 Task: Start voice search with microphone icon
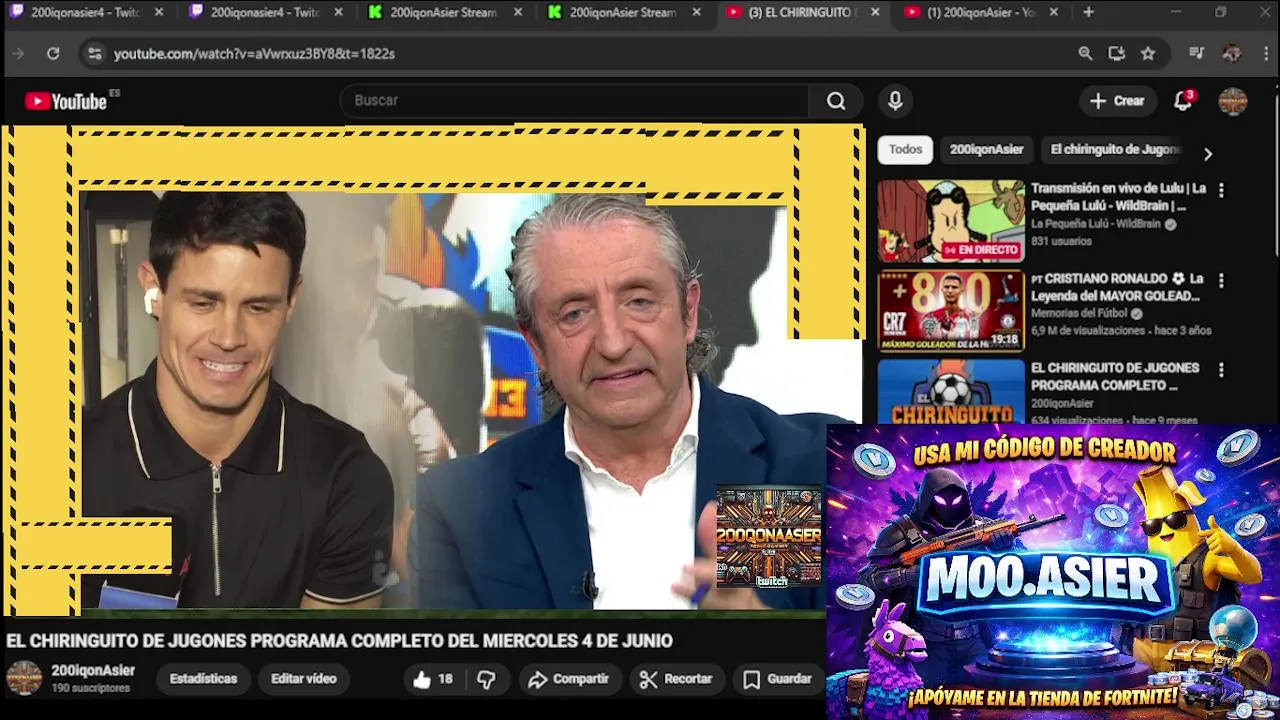895,101
